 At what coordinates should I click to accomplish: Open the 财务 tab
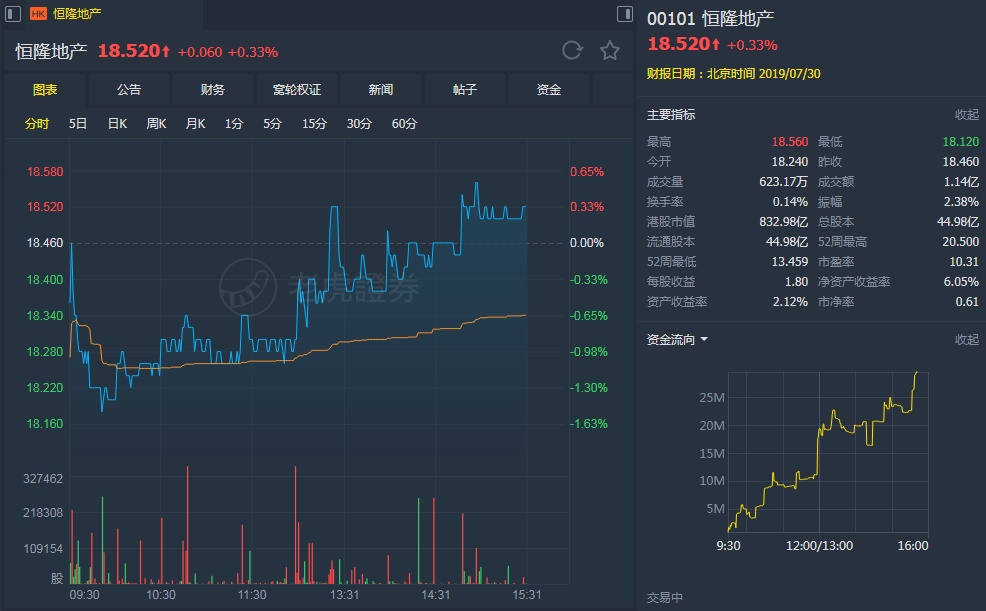pyautogui.click(x=213, y=90)
